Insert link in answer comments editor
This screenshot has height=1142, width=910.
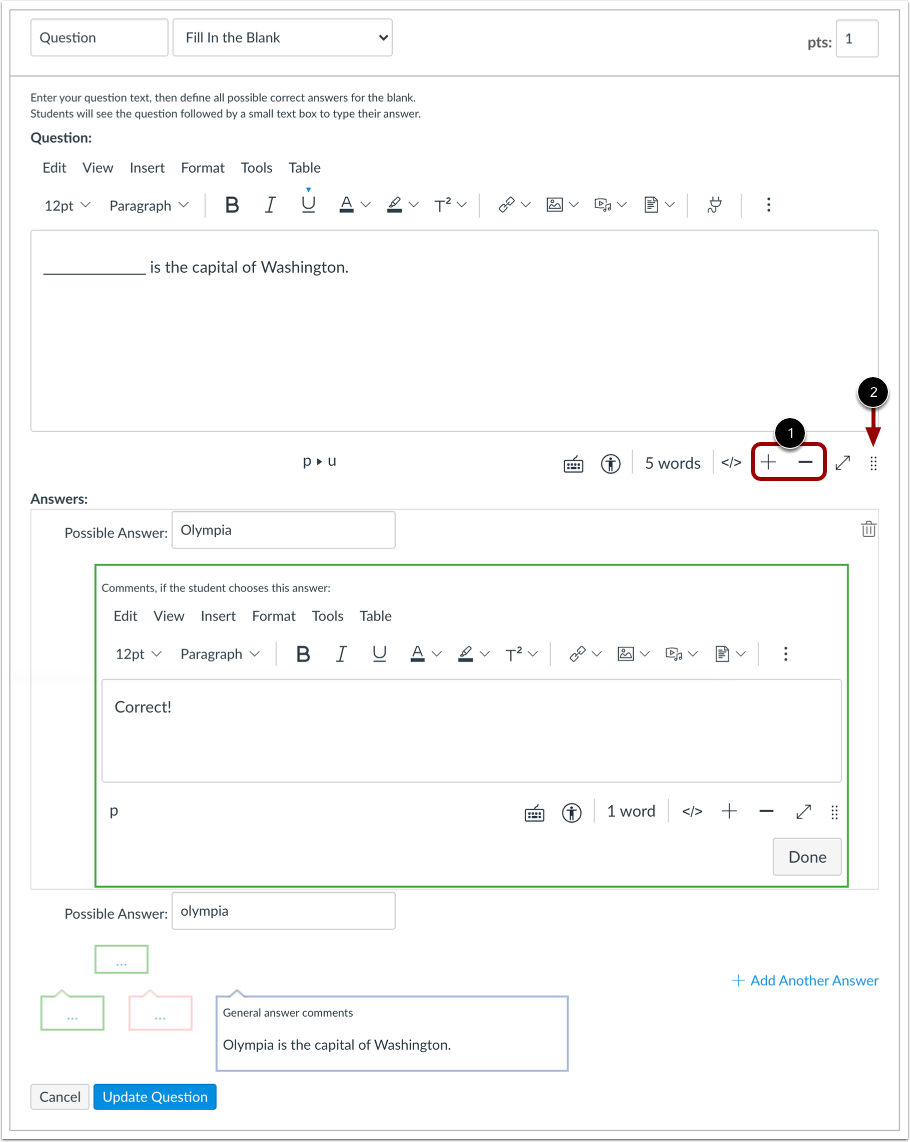pyautogui.click(x=578, y=654)
